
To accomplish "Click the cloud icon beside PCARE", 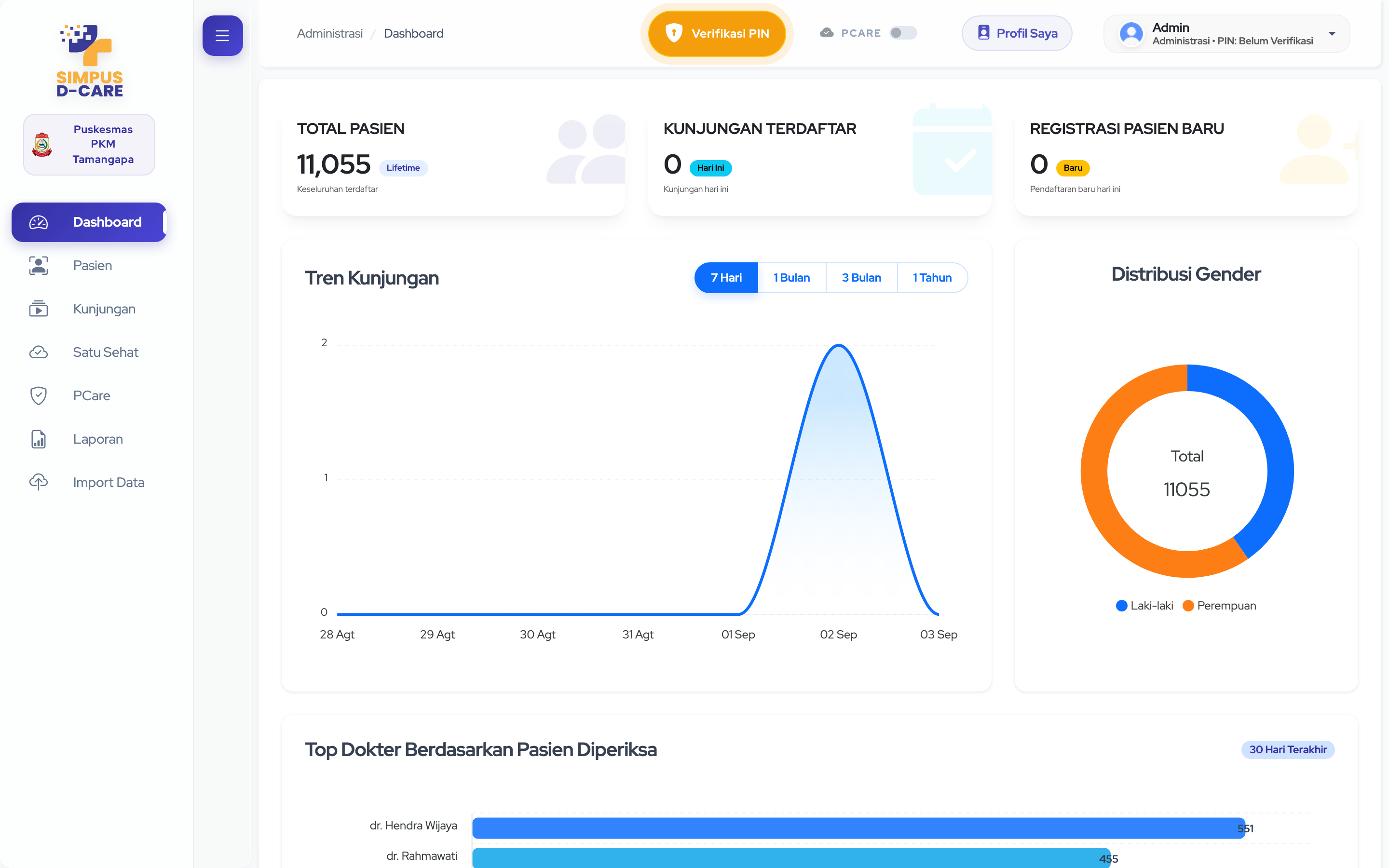I will [827, 33].
